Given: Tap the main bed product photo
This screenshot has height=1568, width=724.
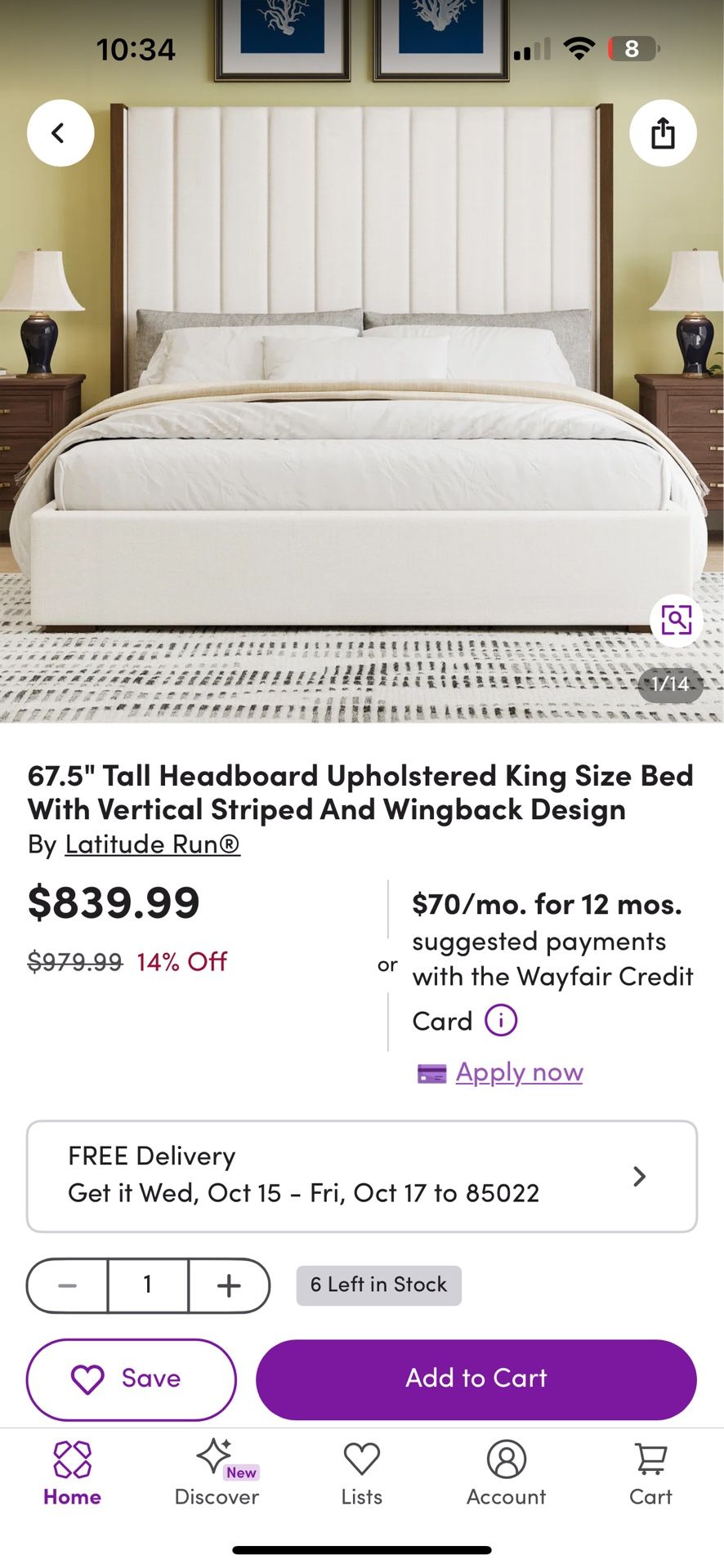Looking at the screenshot, I should point(361,408).
